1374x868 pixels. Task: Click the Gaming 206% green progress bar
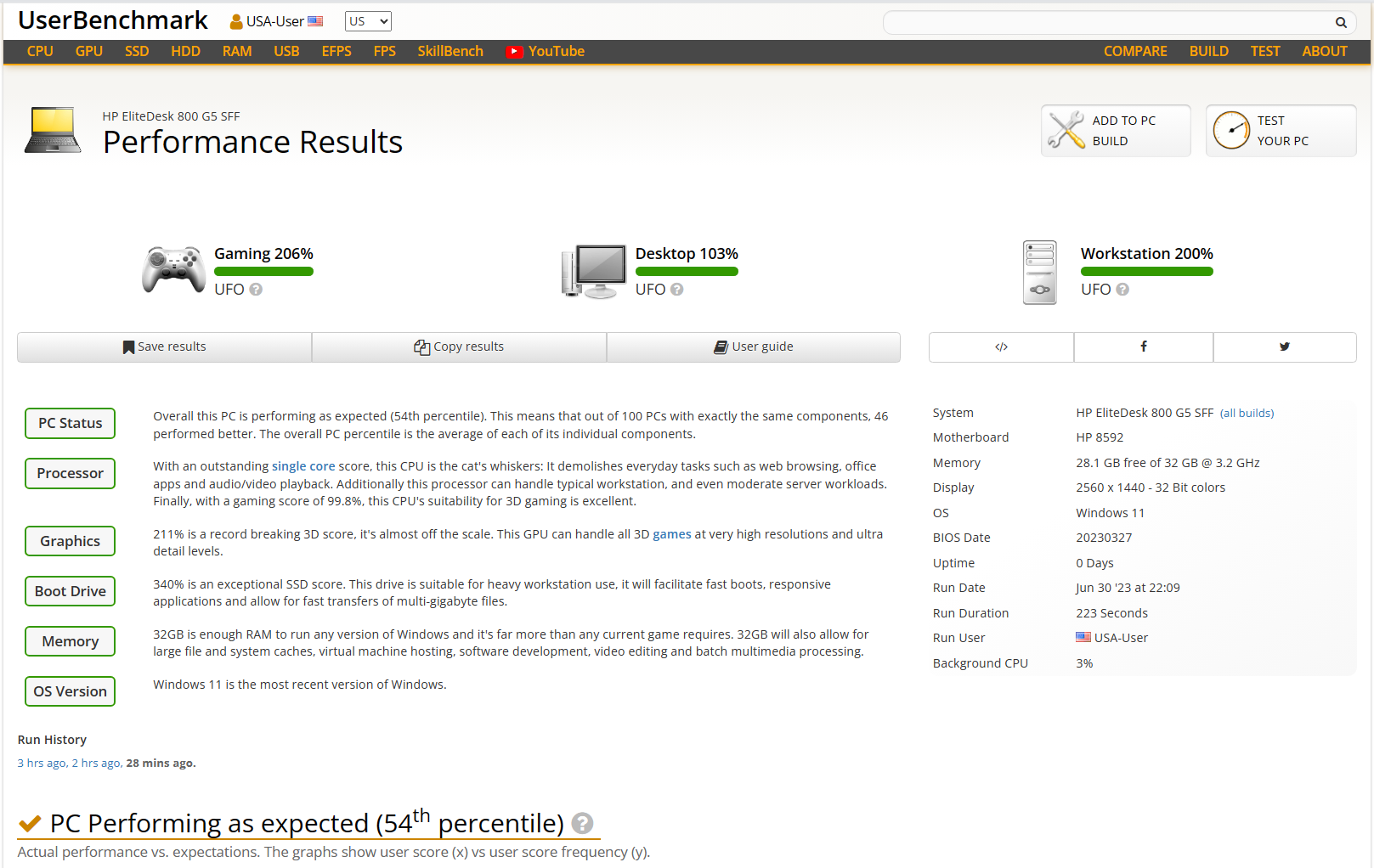(263, 272)
